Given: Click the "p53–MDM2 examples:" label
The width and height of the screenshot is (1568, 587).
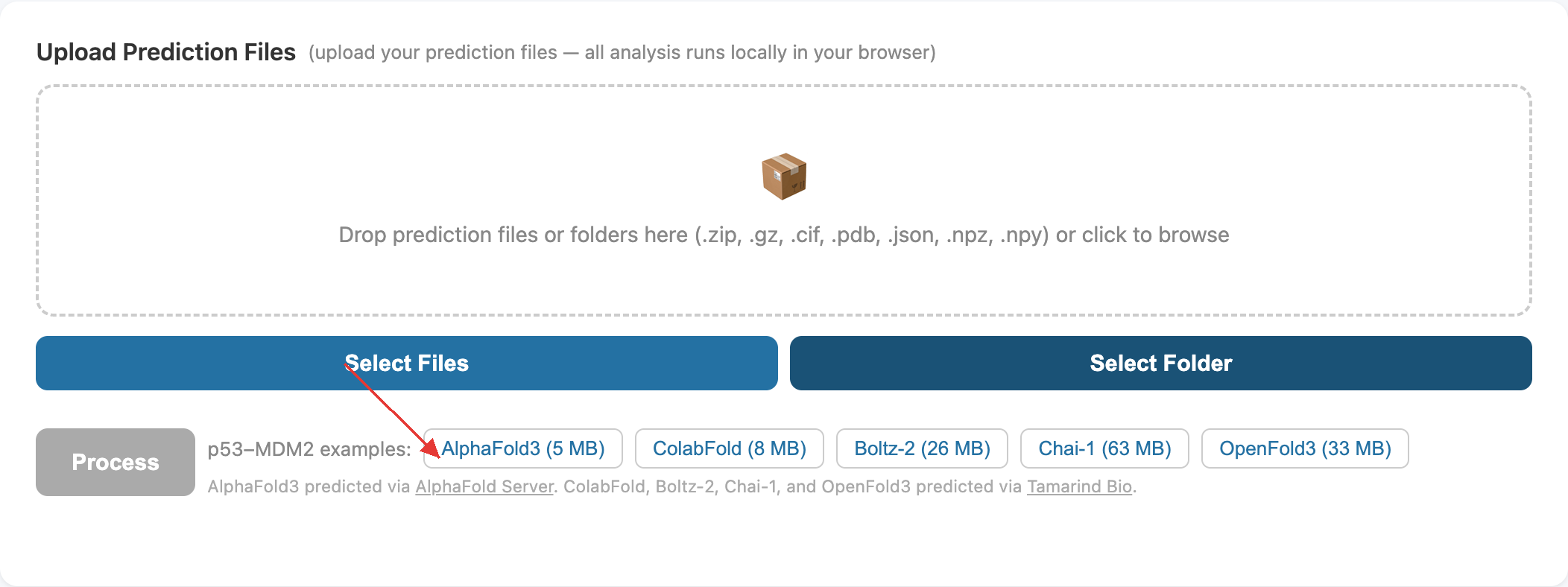Looking at the screenshot, I should pyautogui.click(x=309, y=449).
